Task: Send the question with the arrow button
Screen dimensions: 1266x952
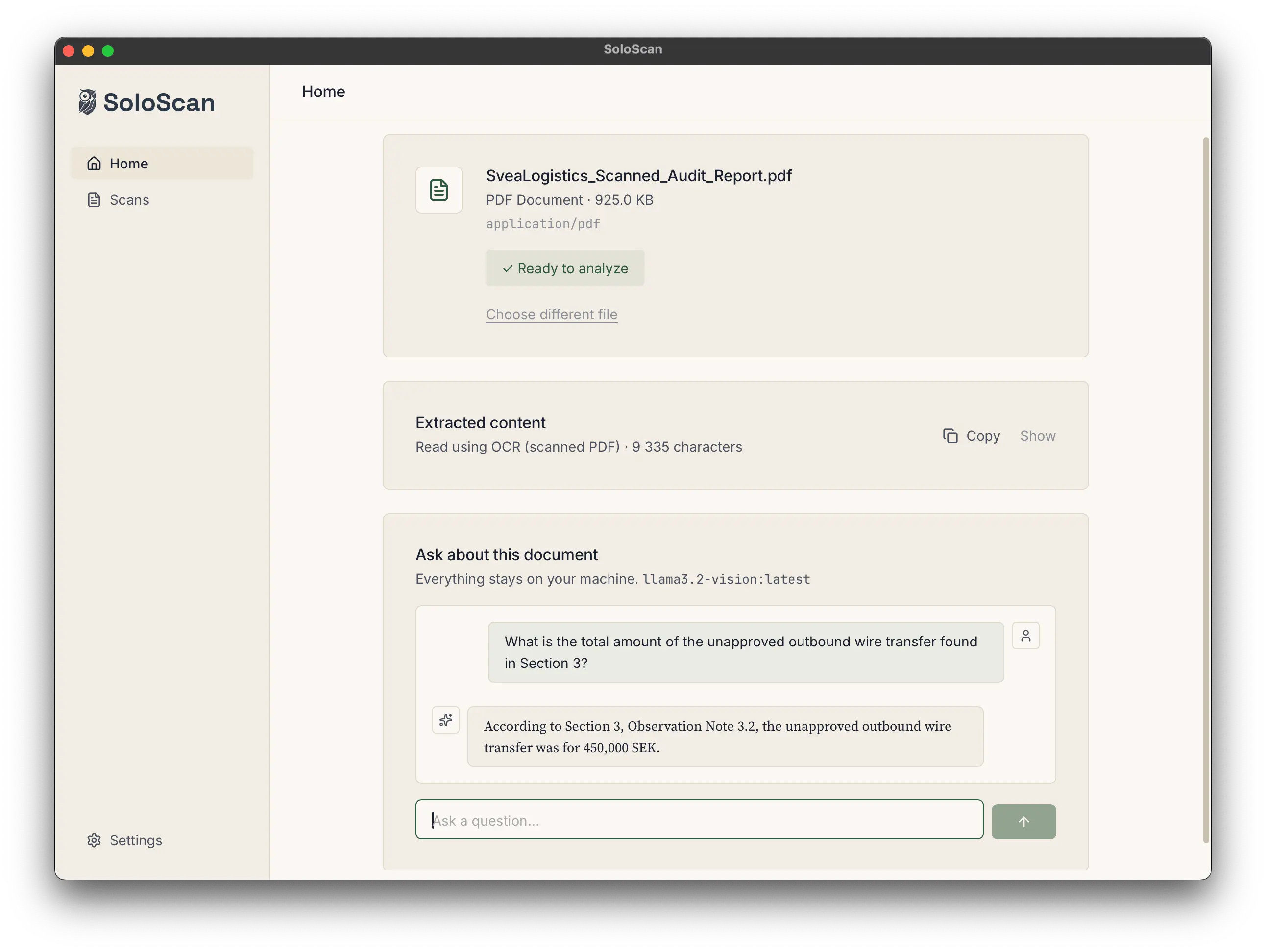Action: coord(1023,822)
